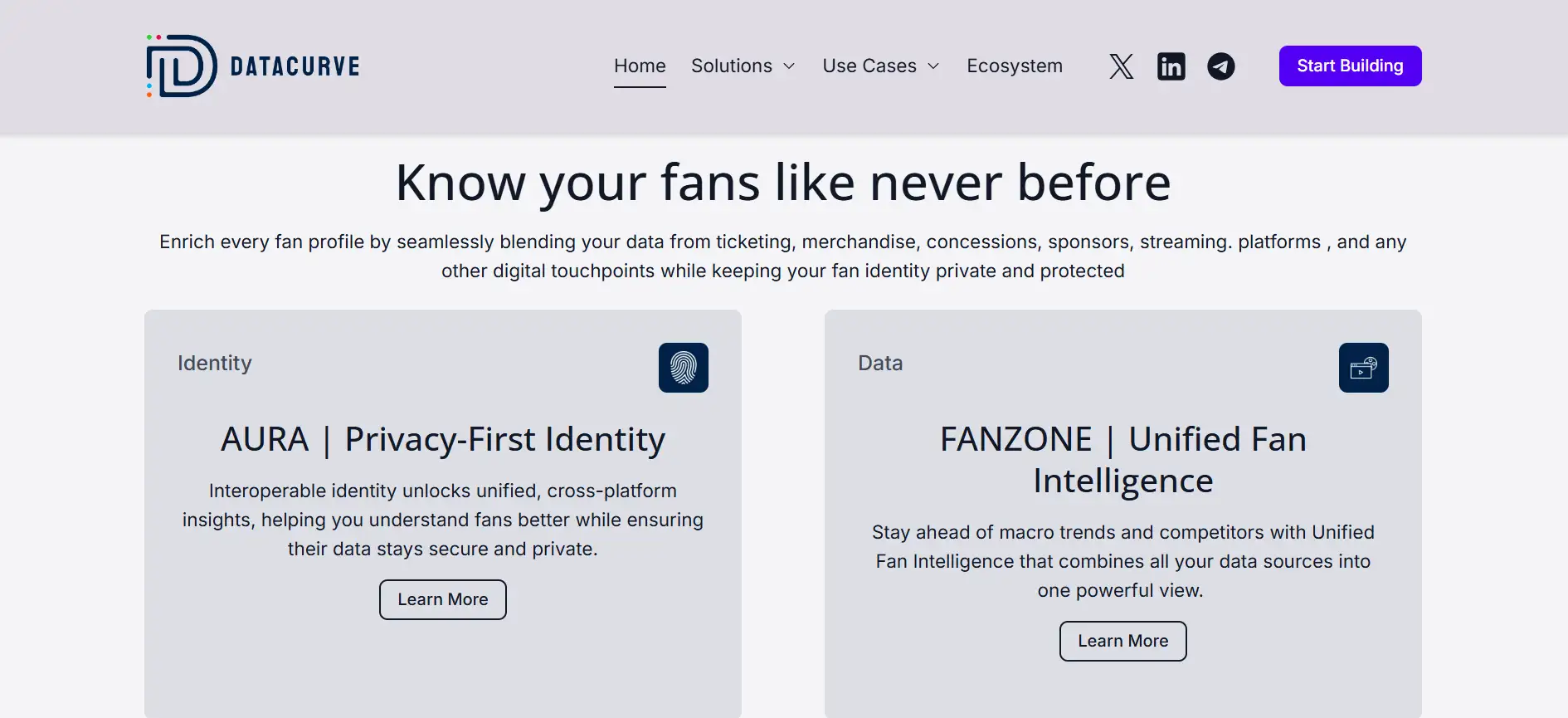
Task: Open the Telegram social icon
Action: (x=1220, y=66)
